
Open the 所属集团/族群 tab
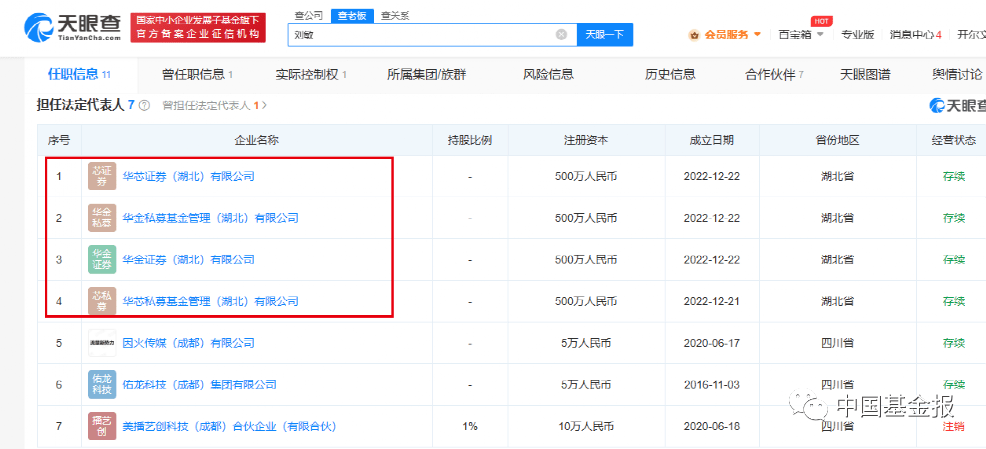point(427,75)
